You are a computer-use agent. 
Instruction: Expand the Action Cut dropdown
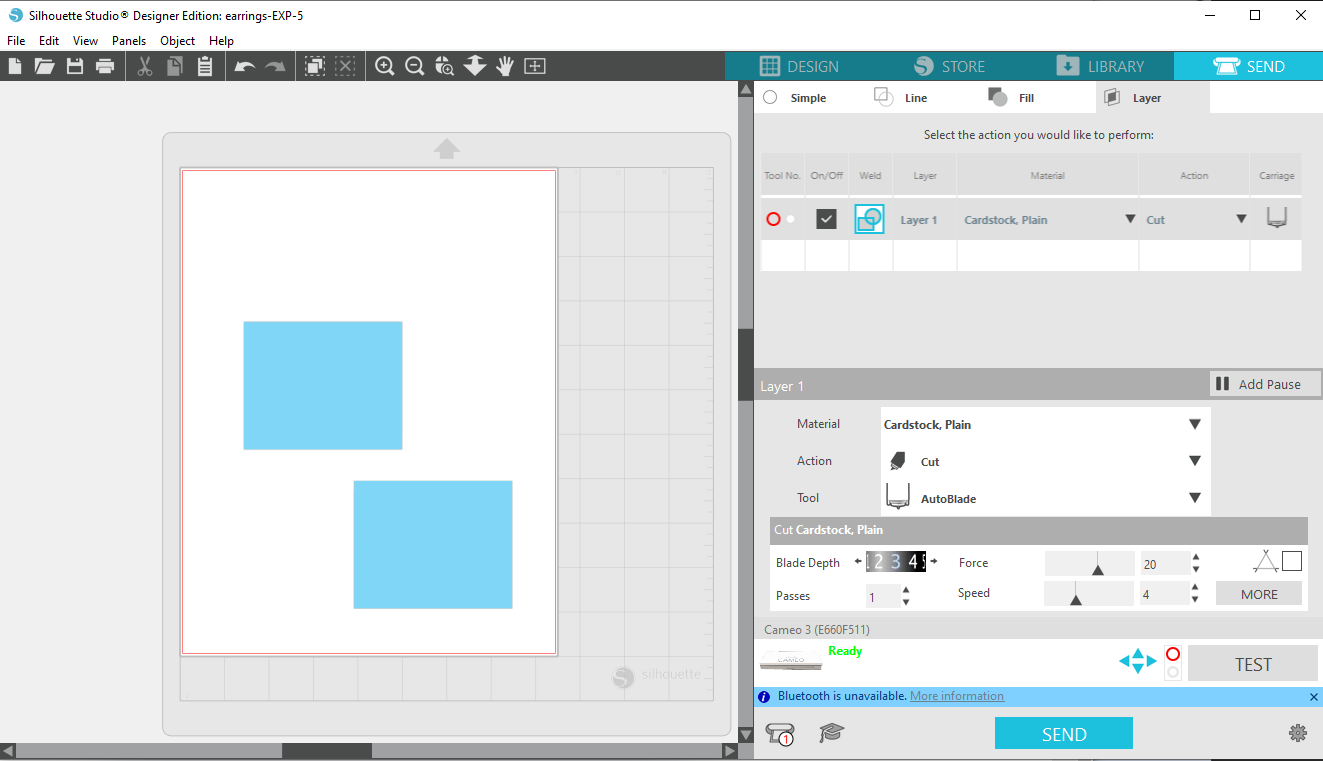pos(1194,461)
